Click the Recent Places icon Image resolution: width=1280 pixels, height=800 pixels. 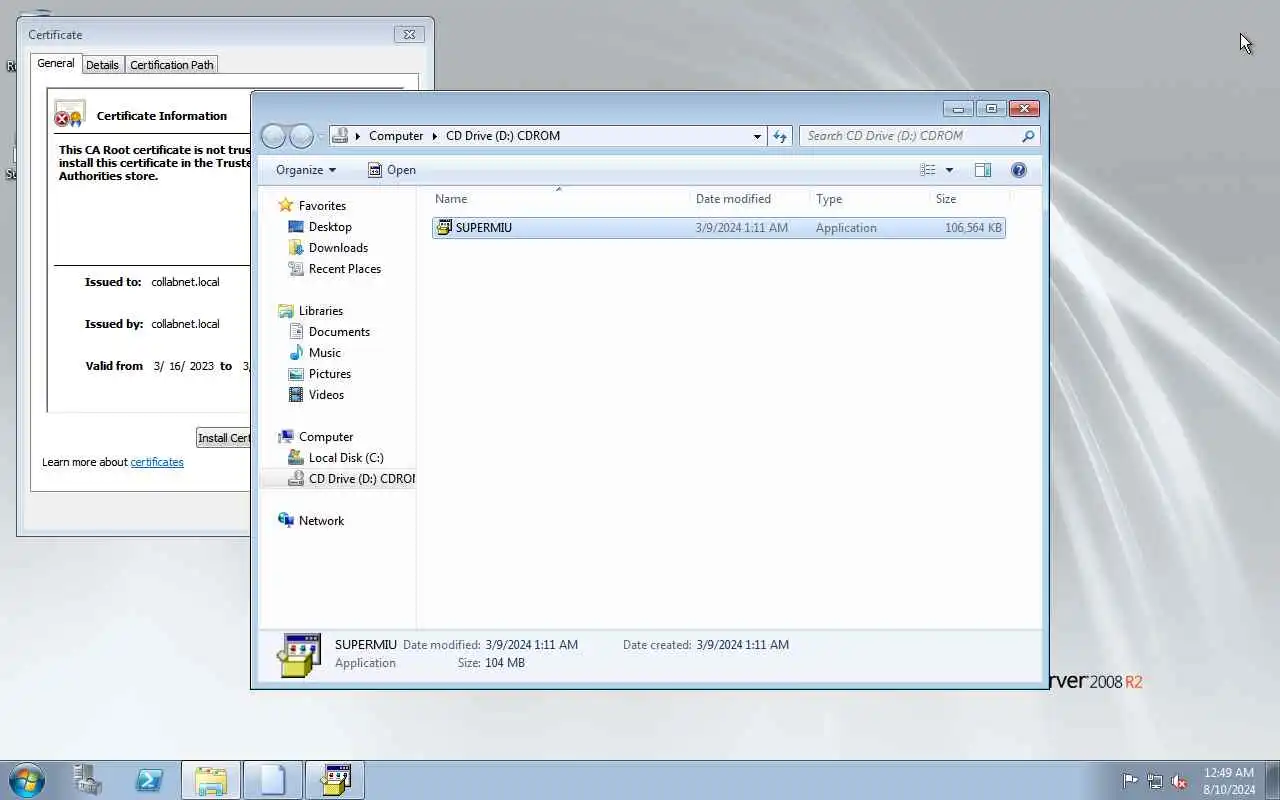296,269
